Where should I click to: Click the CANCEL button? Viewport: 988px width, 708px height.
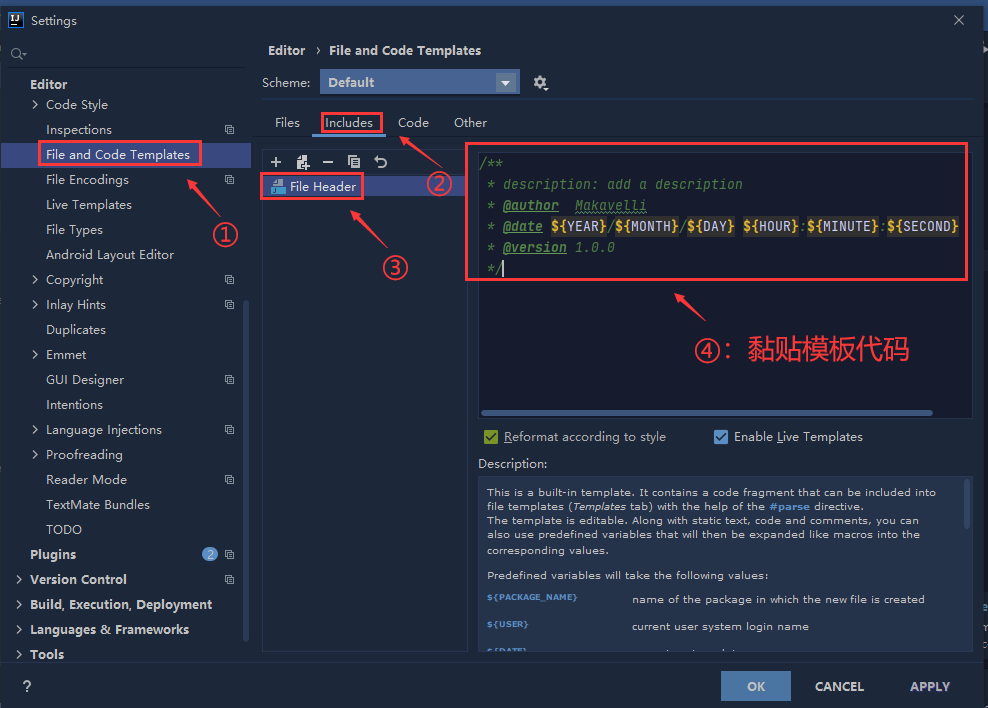pos(839,686)
